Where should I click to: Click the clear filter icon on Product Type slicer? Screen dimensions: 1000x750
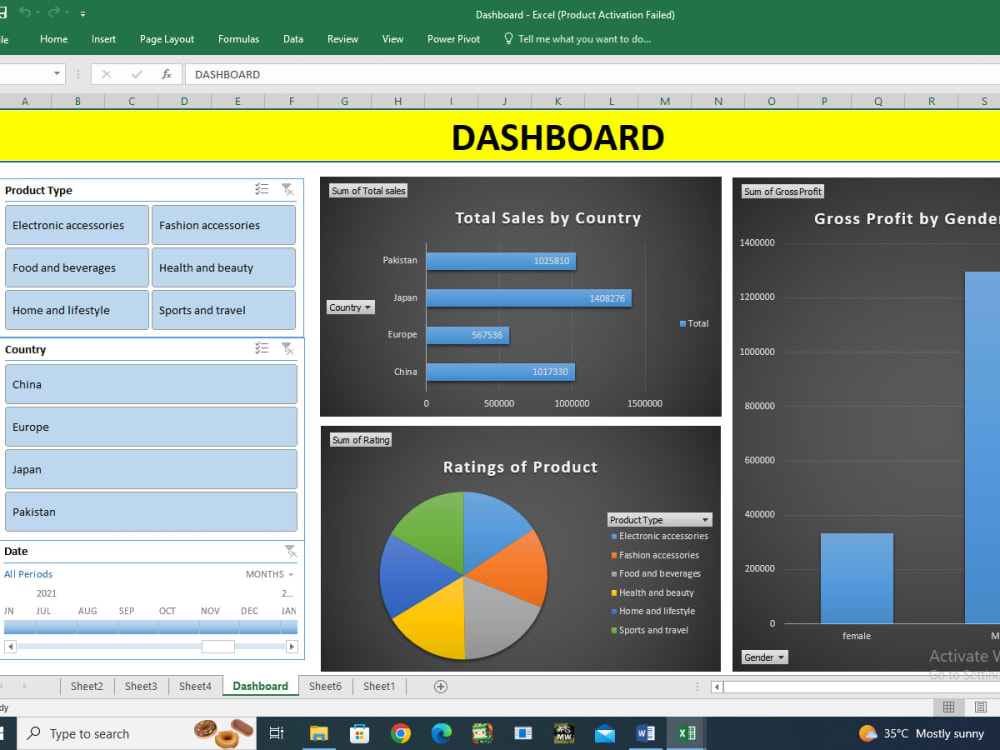(287, 188)
